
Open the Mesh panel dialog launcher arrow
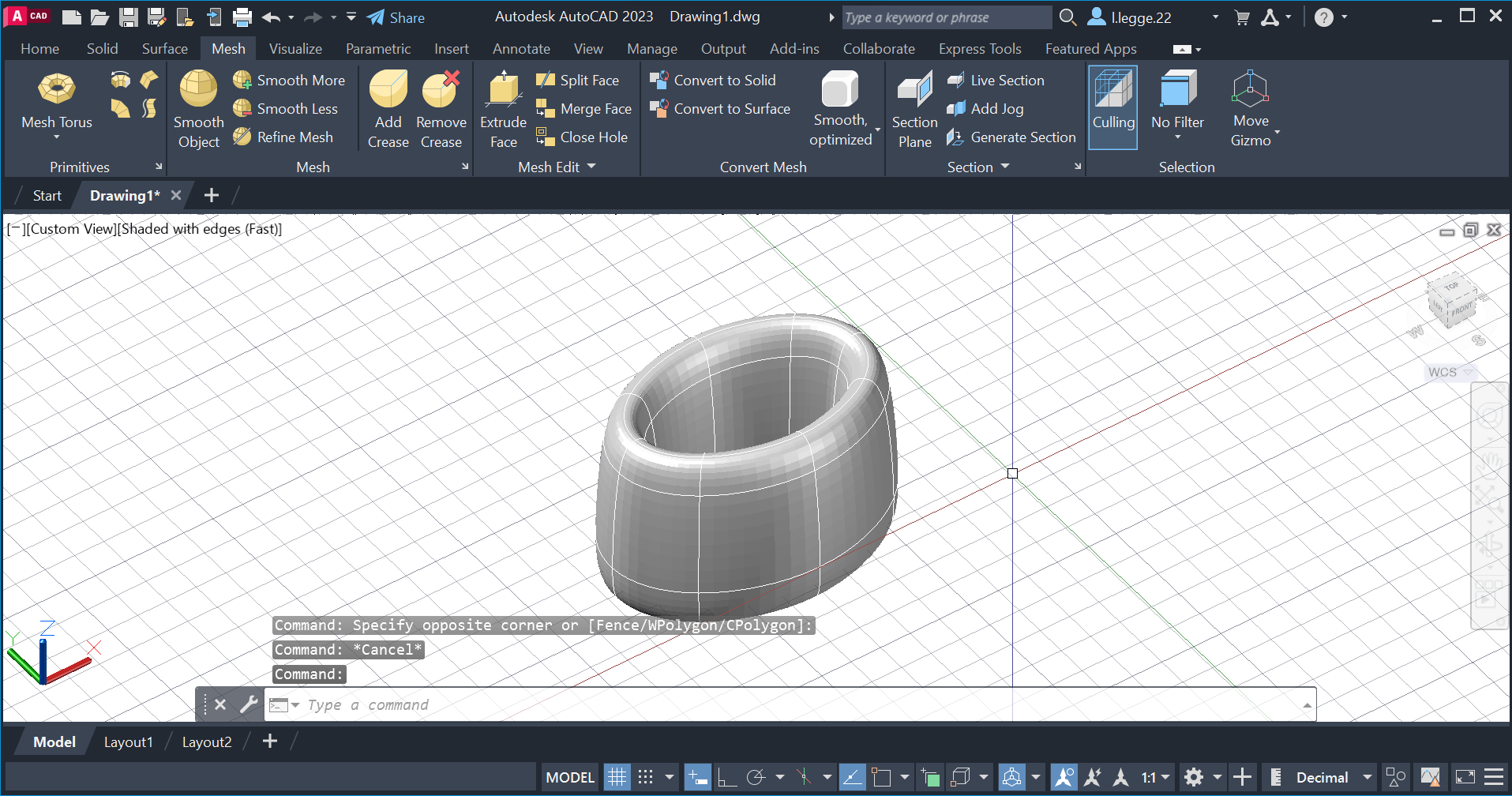point(465,167)
